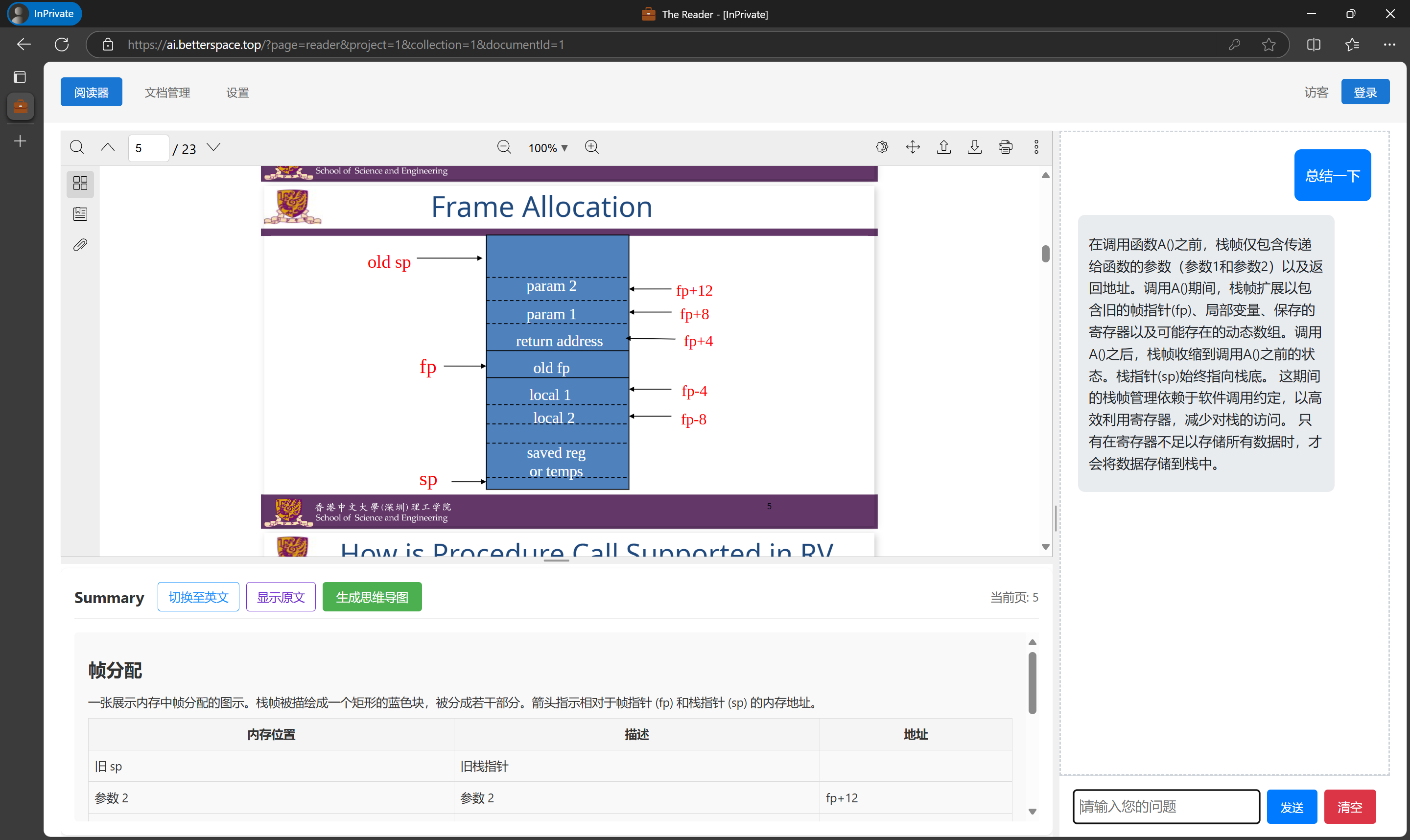Viewport: 1410px width, 840px height.
Task: Show document bookmarks panel
Action: point(80,214)
